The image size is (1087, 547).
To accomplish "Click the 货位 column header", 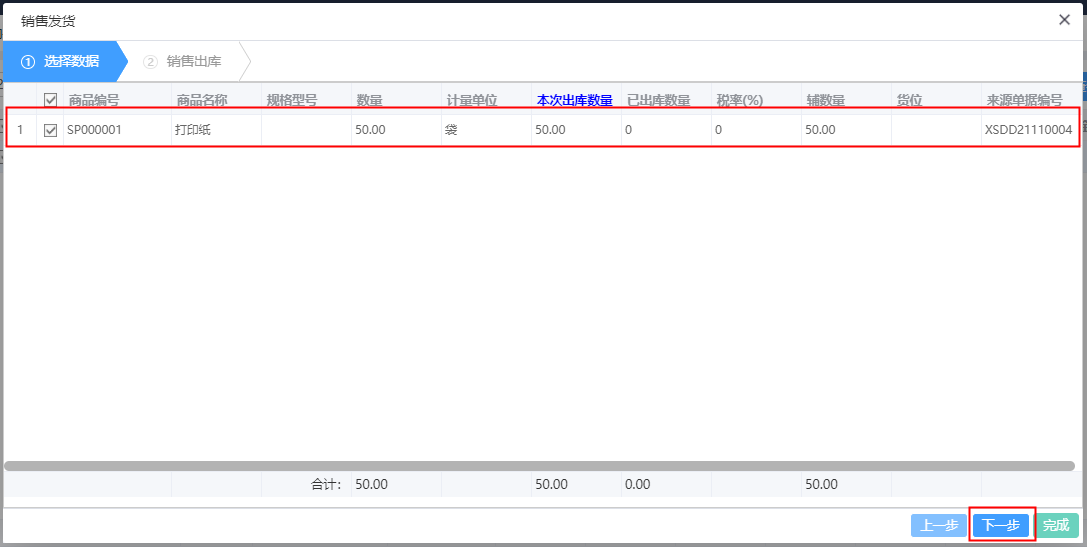I will 910,100.
